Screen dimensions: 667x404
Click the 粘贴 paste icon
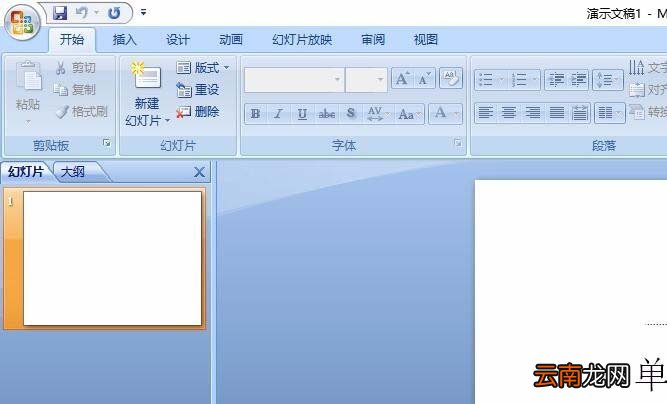(x=29, y=77)
